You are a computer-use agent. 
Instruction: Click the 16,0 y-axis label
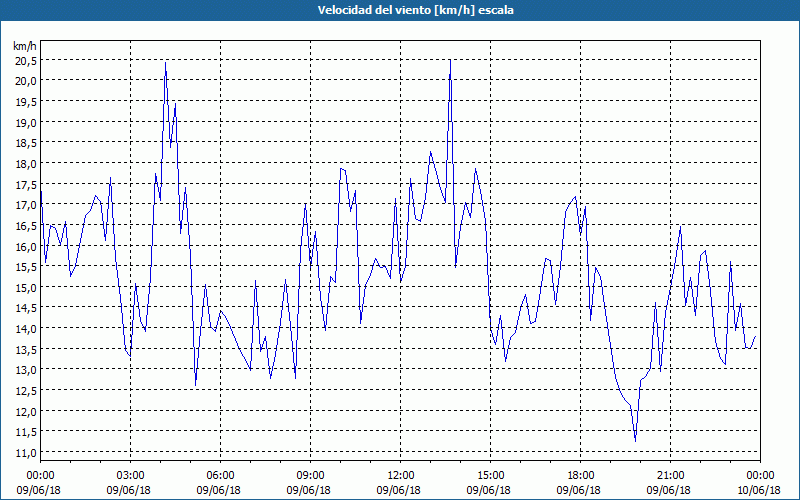(x=25, y=246)
